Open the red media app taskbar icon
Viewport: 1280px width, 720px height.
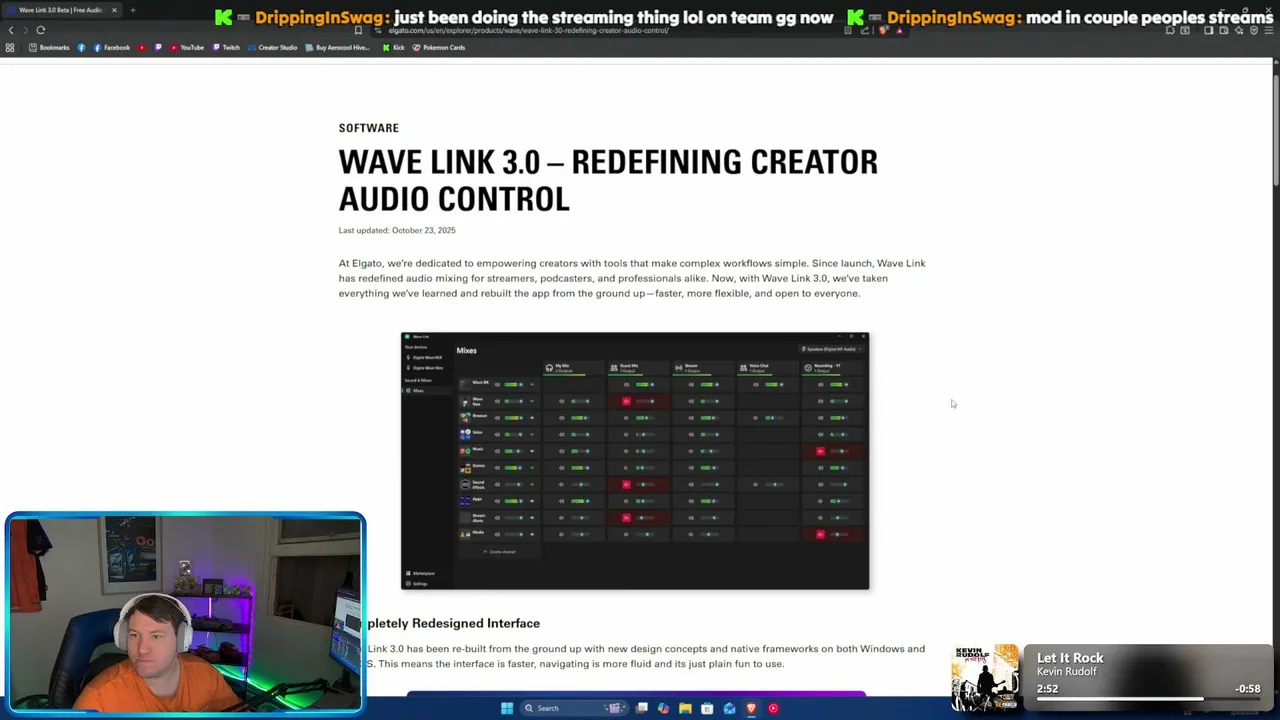coord(773,708)
